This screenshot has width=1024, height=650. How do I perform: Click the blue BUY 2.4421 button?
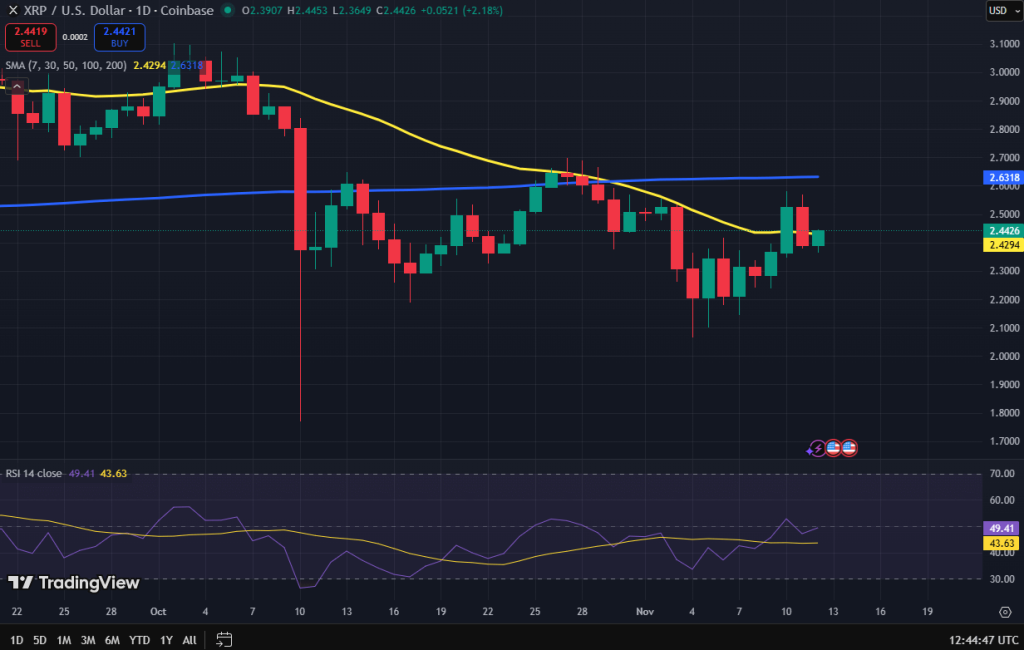(x=120, y=37)
